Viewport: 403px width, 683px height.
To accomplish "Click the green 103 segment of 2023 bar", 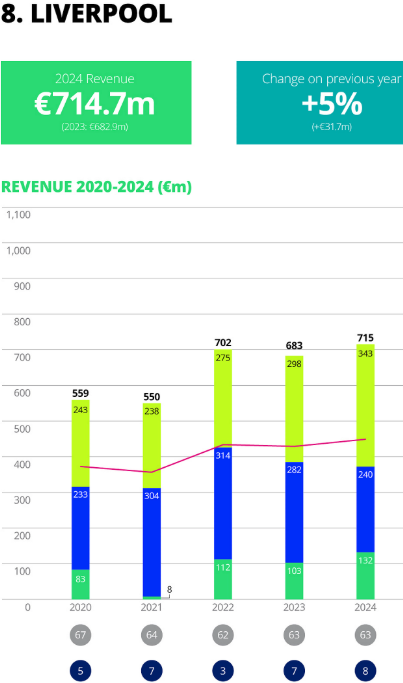I will [x=294, y=581].
